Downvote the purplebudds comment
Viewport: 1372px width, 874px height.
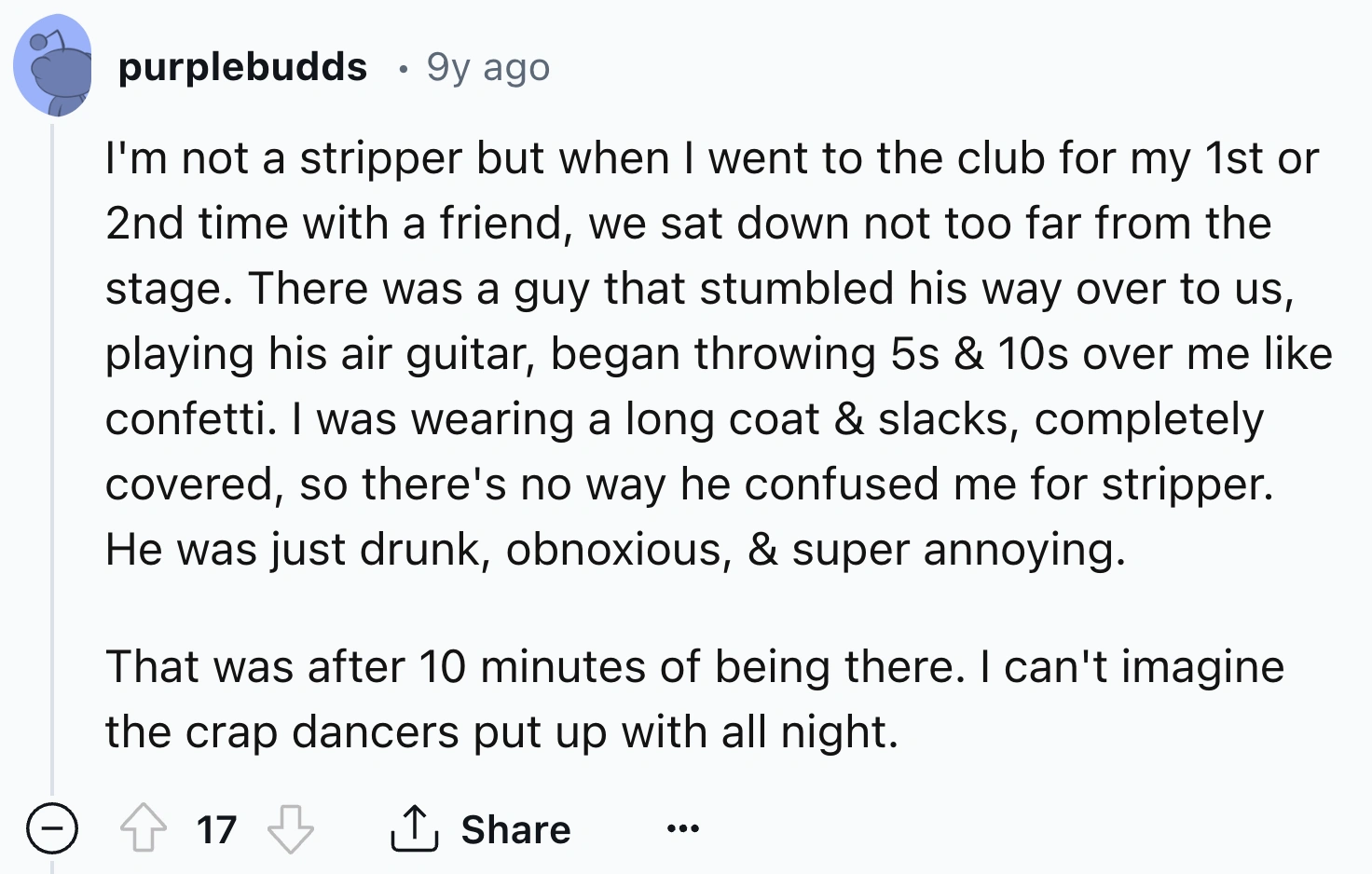(x=291, y=829)
